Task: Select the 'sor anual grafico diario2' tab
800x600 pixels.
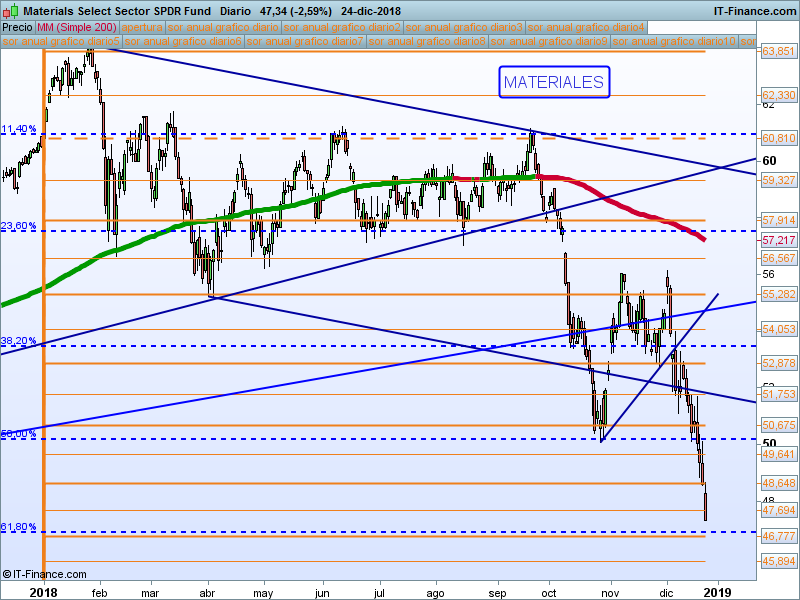Action: 345,28
